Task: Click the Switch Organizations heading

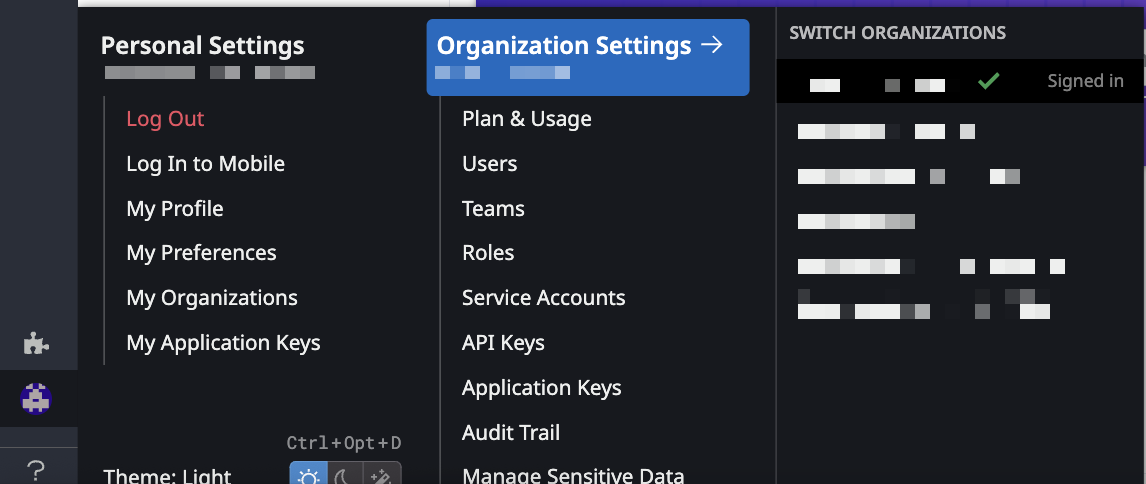Action: (x=898, y=32)
